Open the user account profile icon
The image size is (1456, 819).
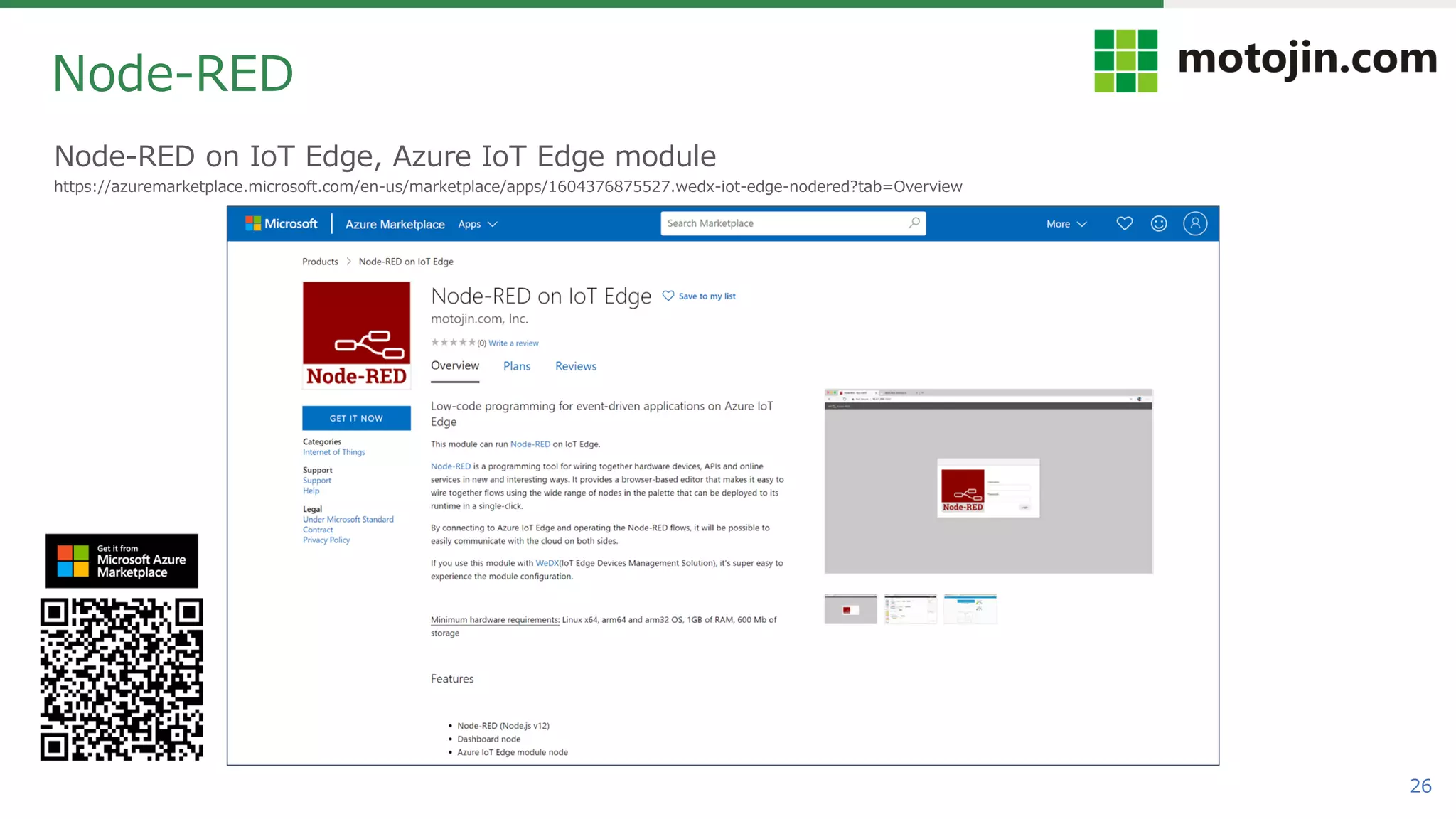[x=1195, y=223]
